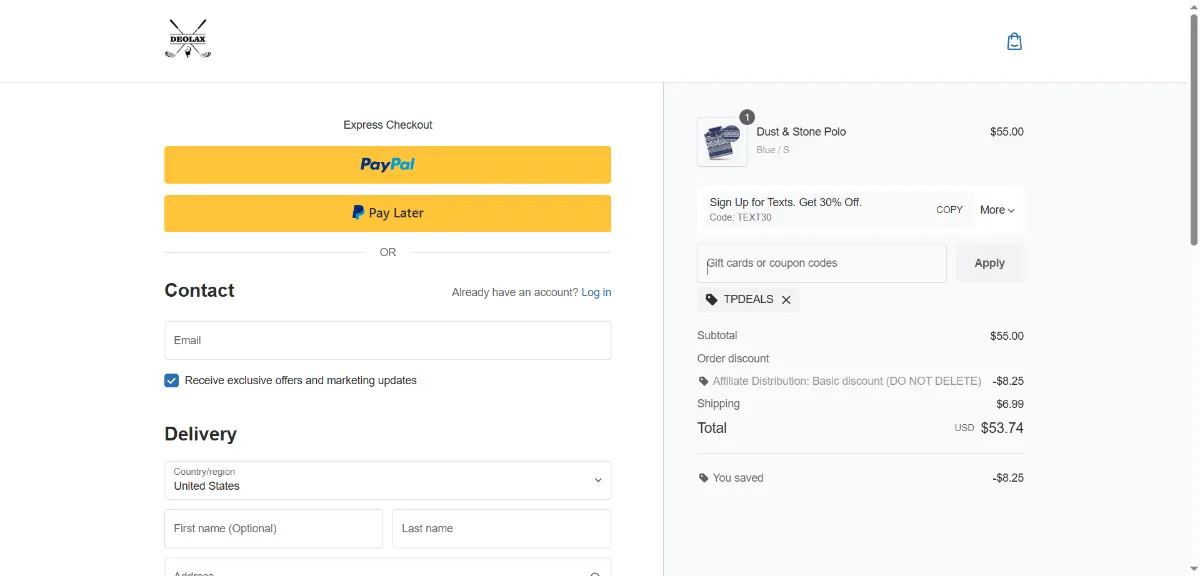
Task: Click the Express Checkout heading
Action: (388, 125)
